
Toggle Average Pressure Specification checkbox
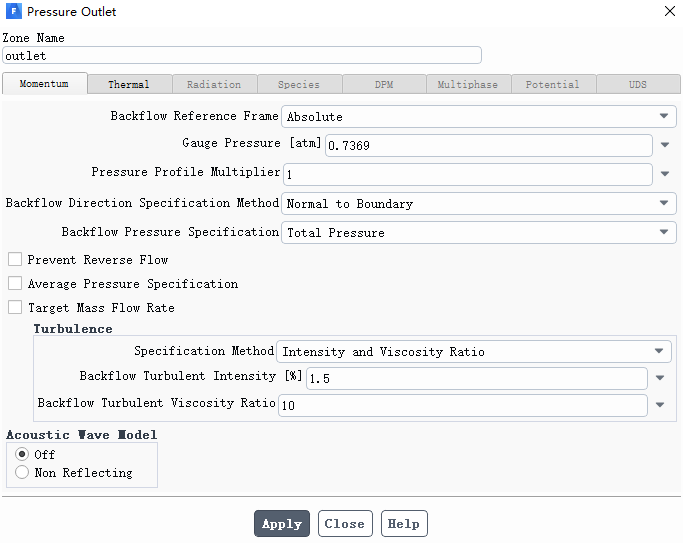15,284
